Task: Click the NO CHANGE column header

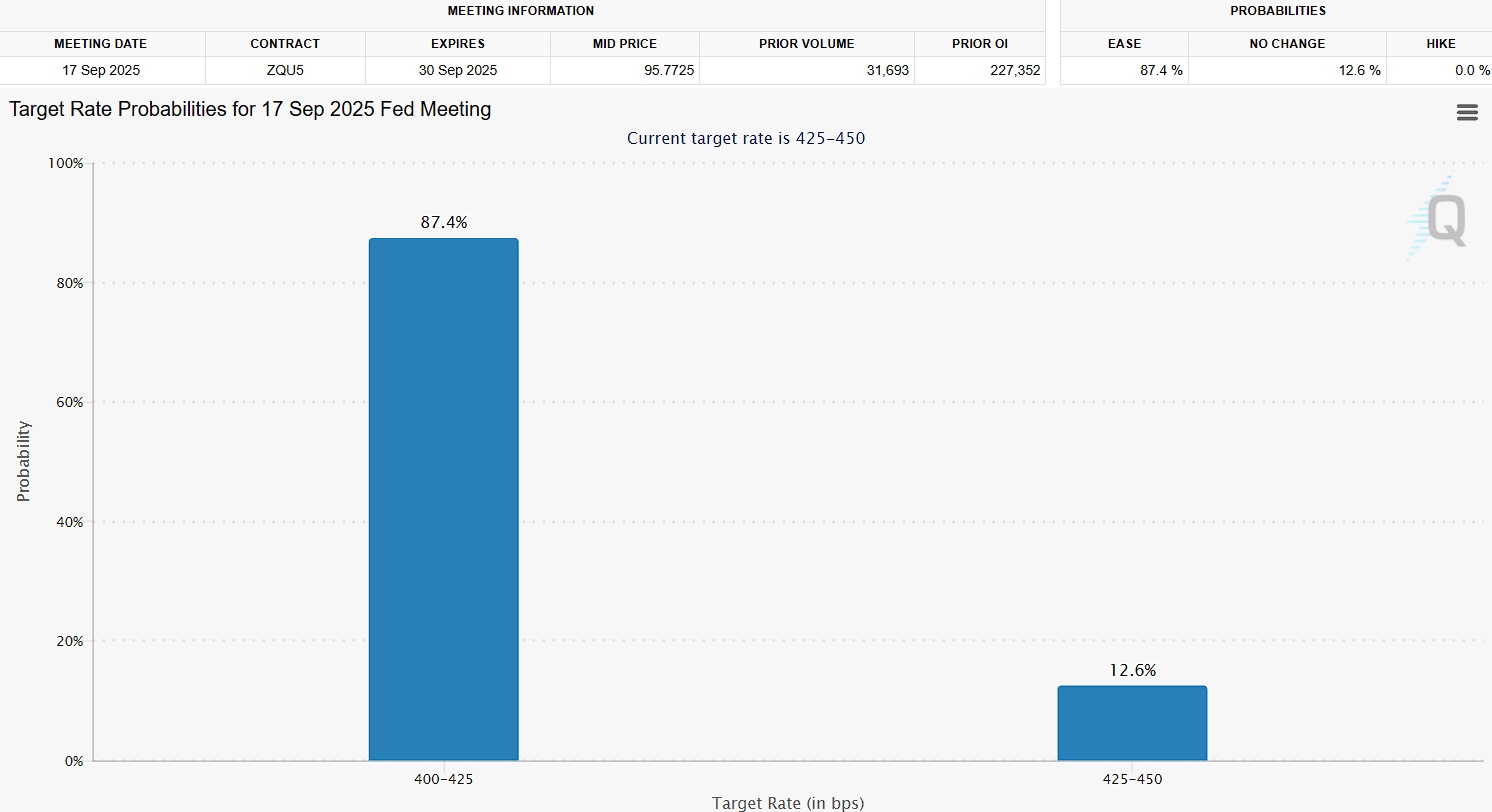Action: click(1287, 44)
